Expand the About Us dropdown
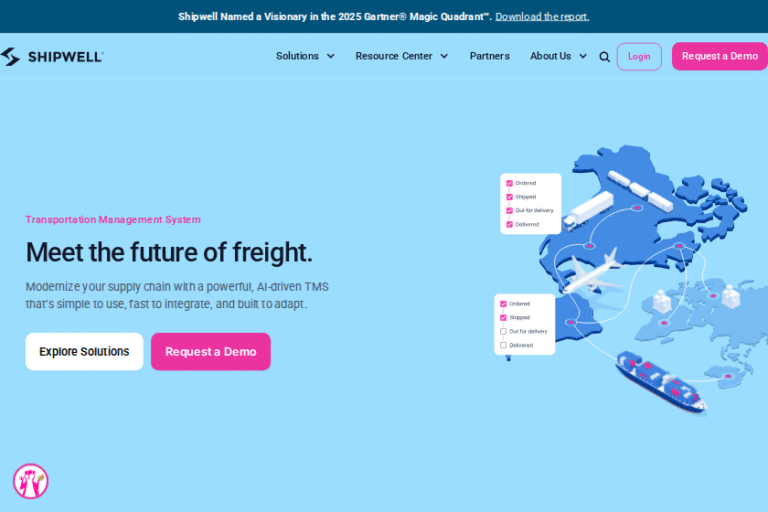Screen dimensions: 768x512 click(x=558, y=57)
